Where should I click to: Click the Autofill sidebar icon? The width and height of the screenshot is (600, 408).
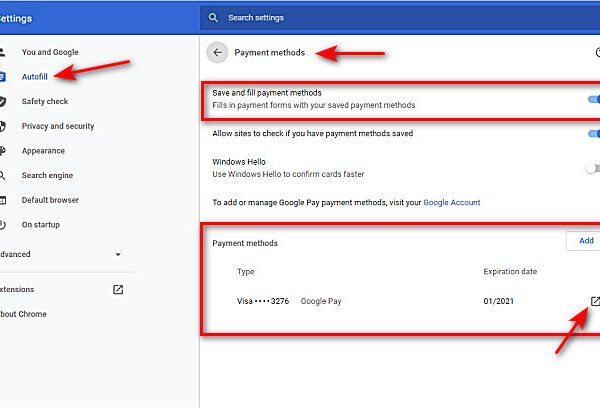(x=3, y=76)
